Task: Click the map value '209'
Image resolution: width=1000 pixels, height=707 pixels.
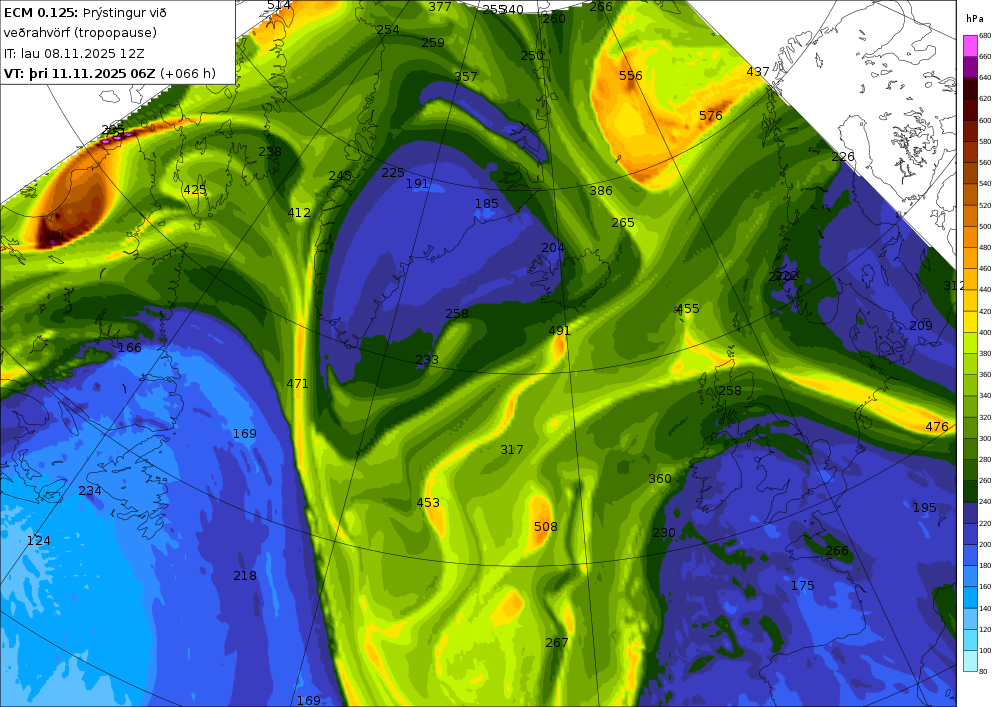Action: pyautogui.click(x=921, y=326)
